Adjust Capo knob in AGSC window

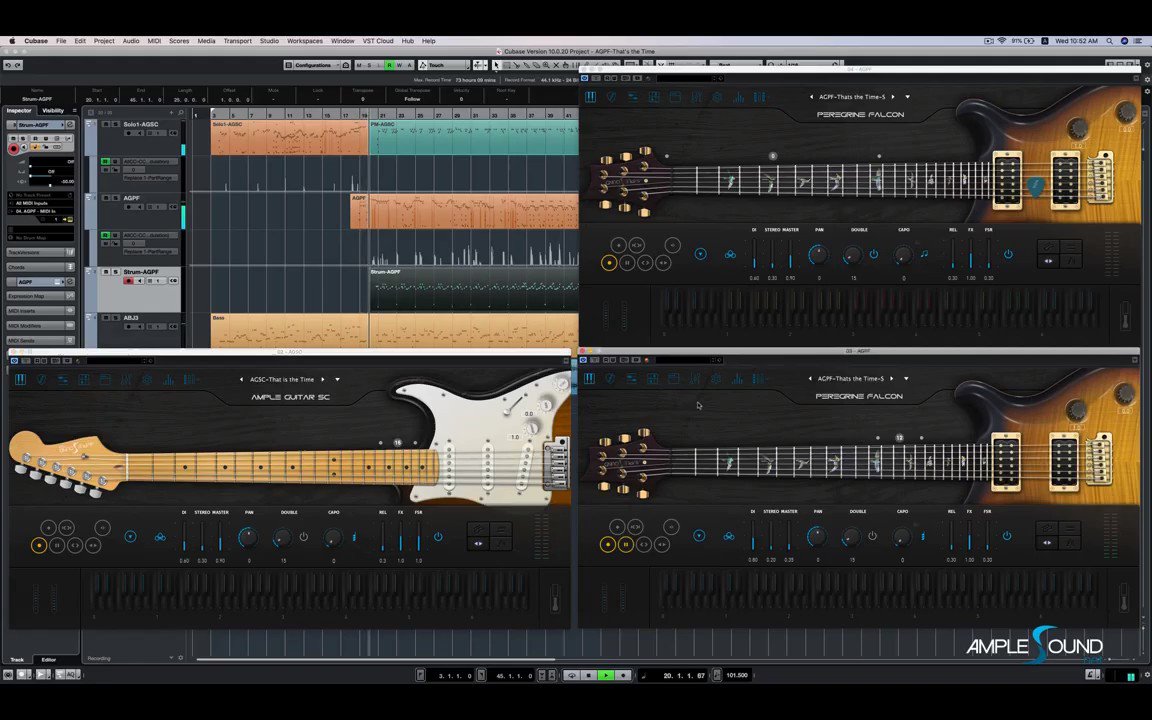(x=333, y=538)
